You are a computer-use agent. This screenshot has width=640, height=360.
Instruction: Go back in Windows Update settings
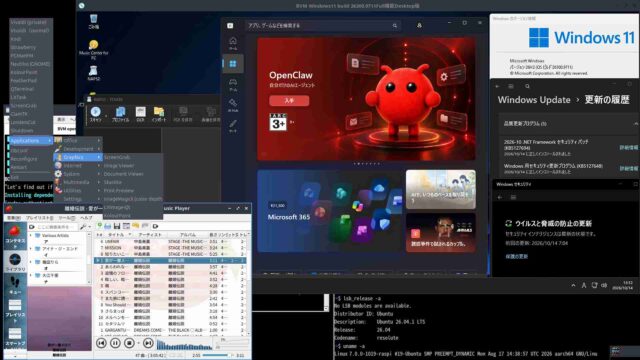(x=498, y=86)
